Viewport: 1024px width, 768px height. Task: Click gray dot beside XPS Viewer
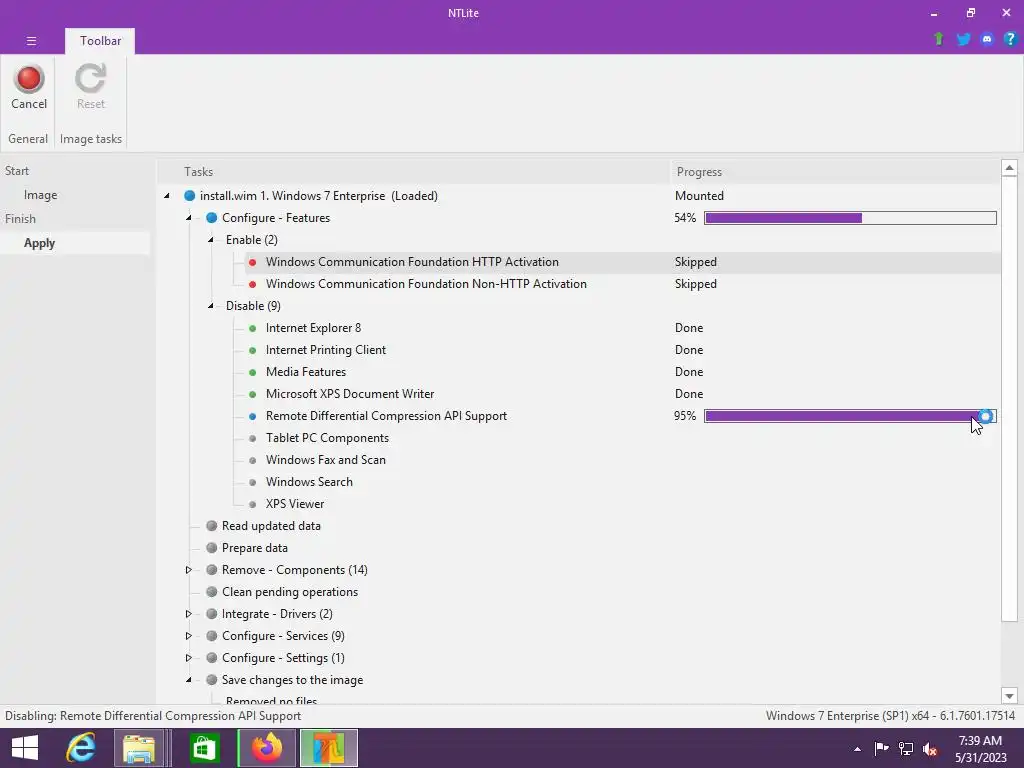(253, 504)
